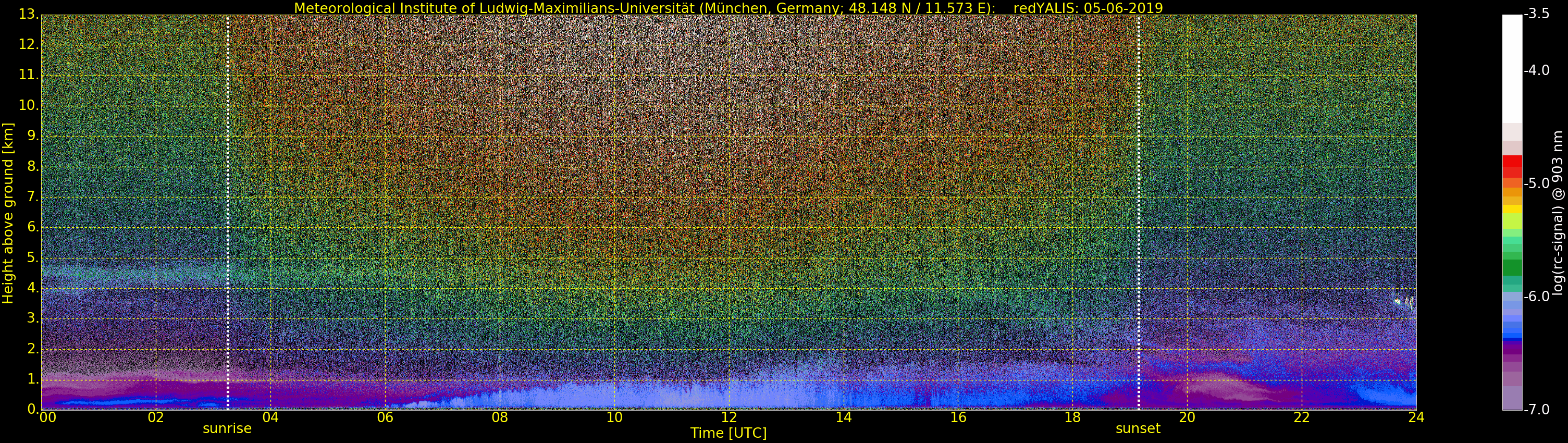Click the time axis tick '20'
Viewport: 1568px width, 443px height.
pos(1188,417)
